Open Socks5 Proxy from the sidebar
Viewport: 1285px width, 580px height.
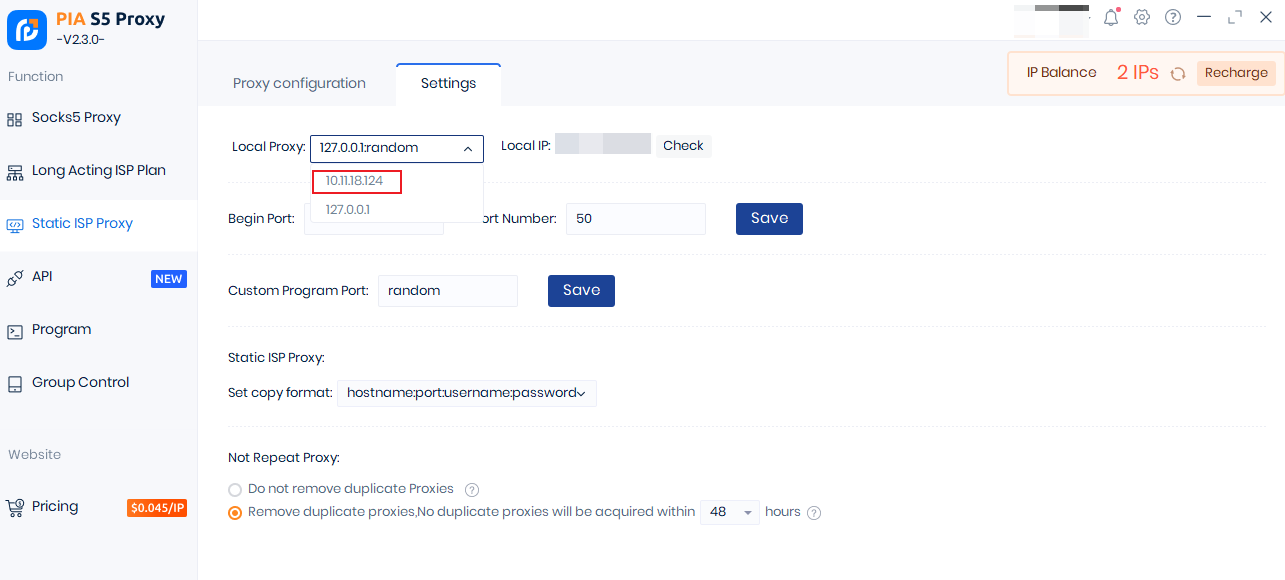point(76,118)
